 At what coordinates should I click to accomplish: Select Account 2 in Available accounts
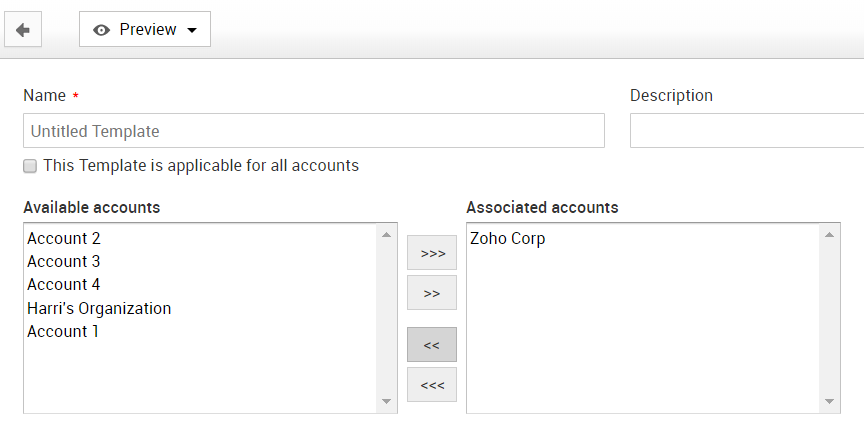click(x=64, y=239)
